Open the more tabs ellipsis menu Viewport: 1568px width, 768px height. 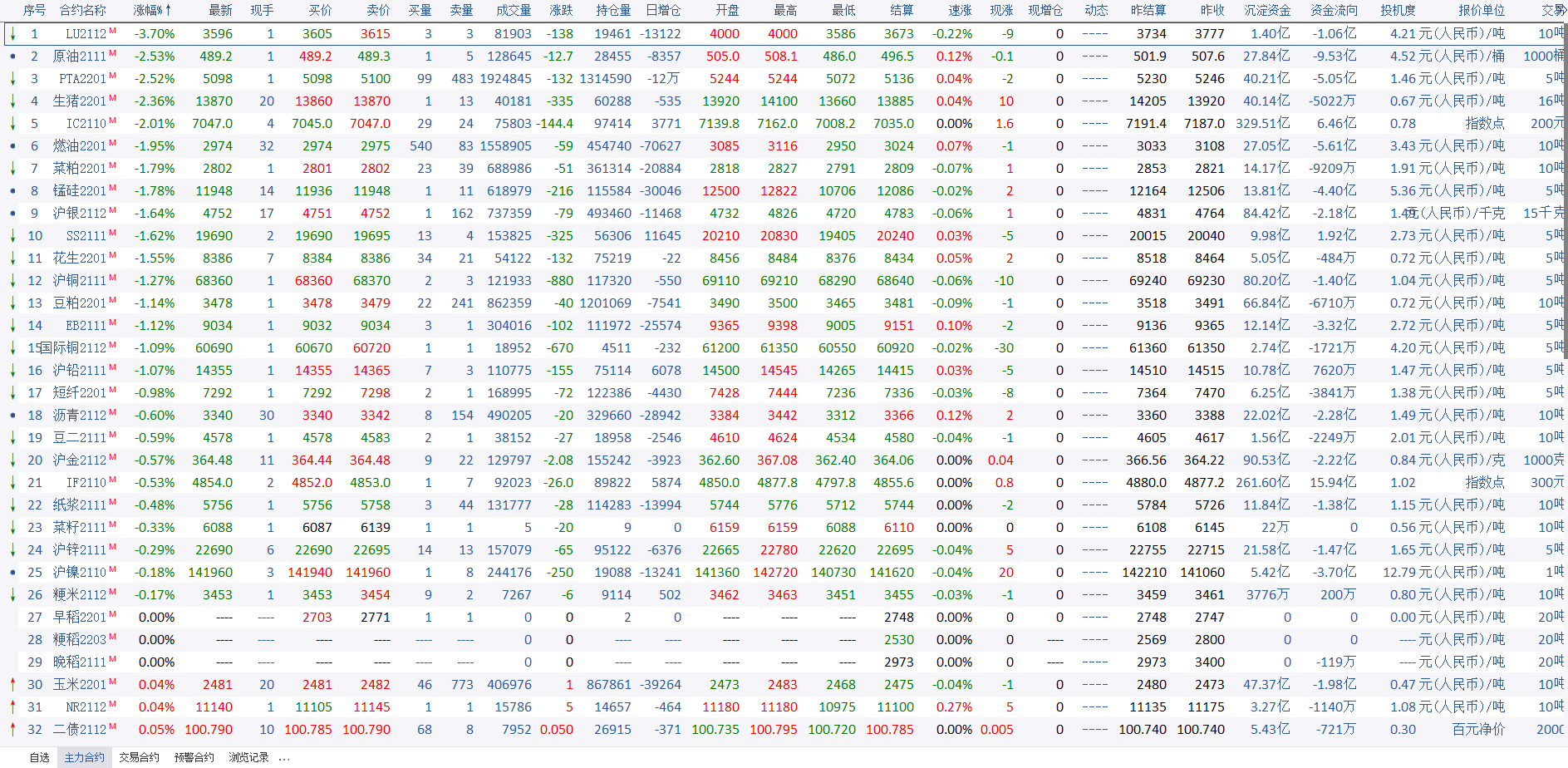pyautogui.click(x=284, y=758)
